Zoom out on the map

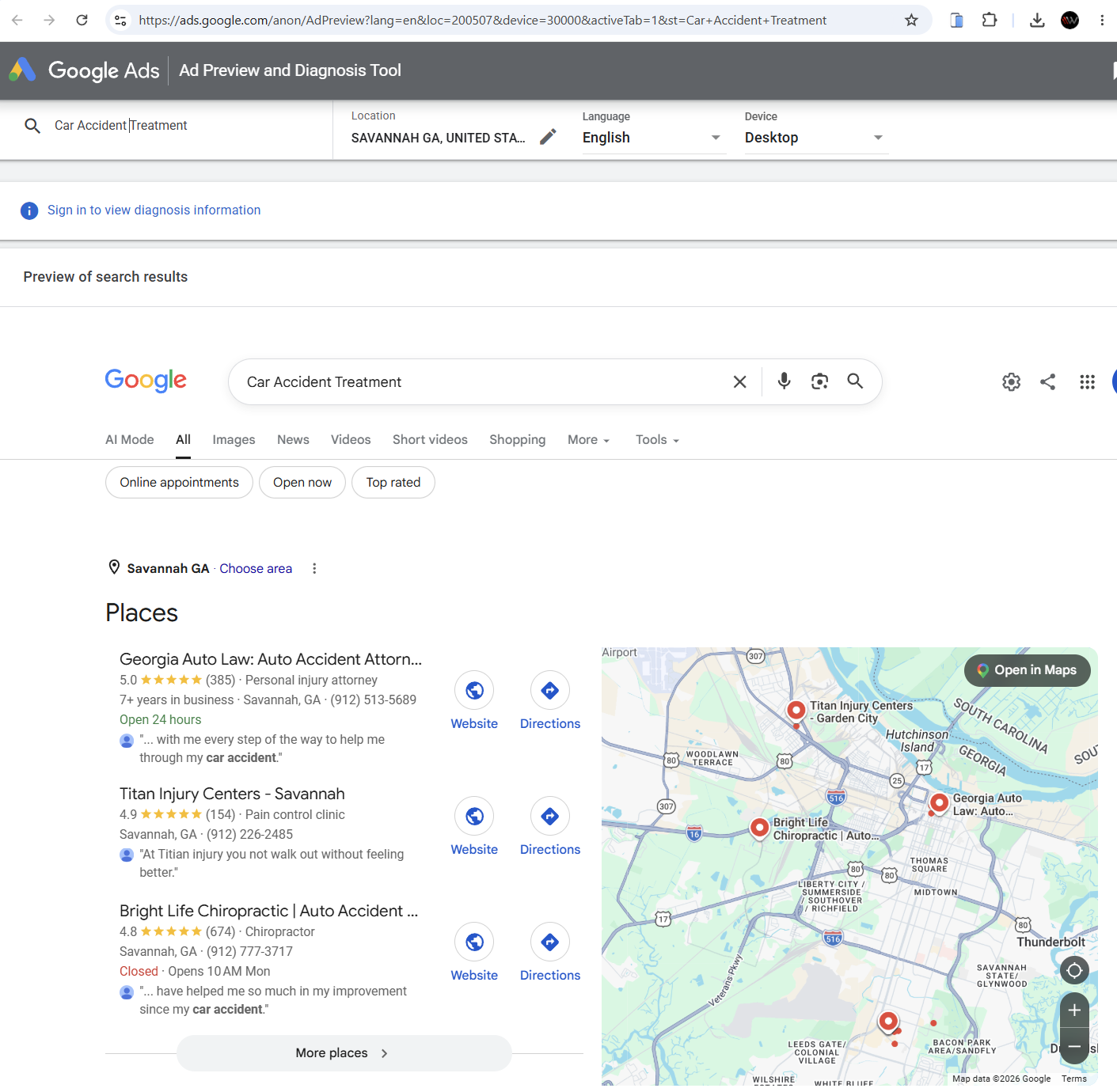pos(1074,1046)
